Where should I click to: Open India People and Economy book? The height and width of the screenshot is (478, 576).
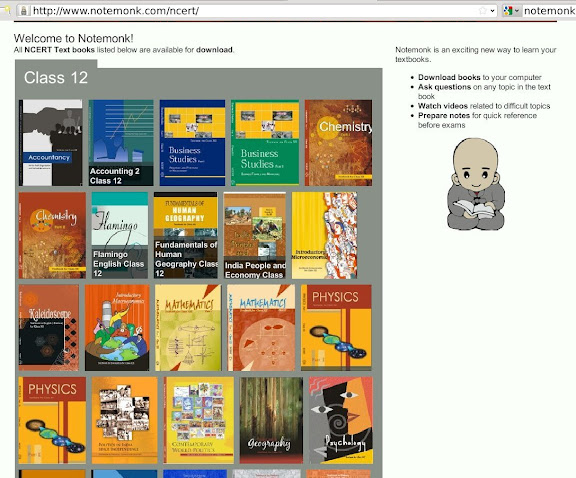click(255, 235)
